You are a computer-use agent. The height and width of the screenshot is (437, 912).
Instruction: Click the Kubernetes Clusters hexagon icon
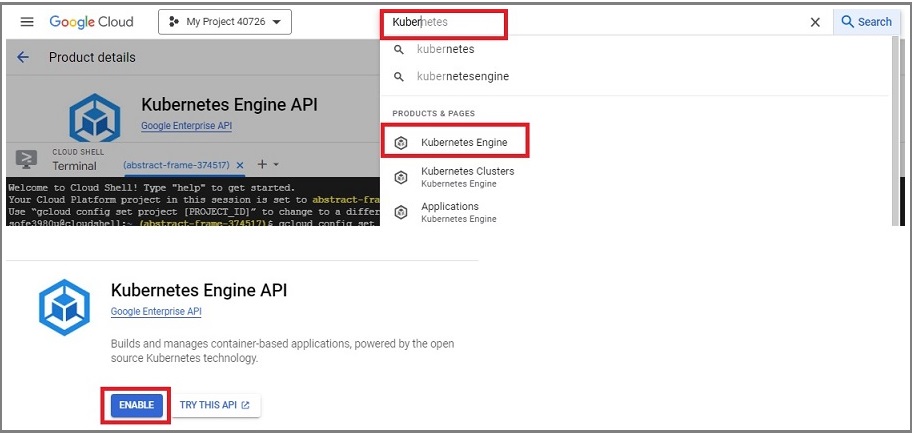click(401, 177)
